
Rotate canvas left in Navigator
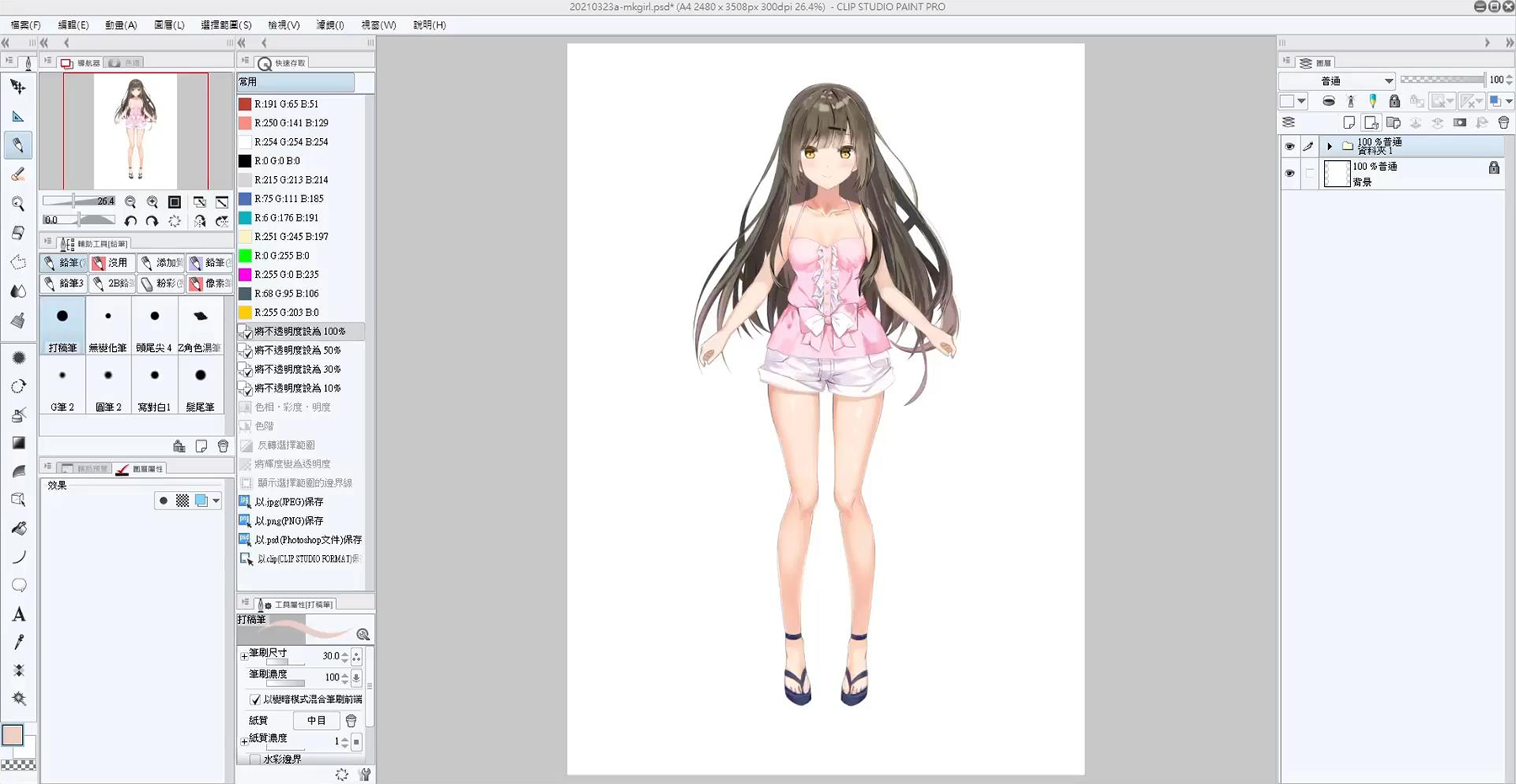coord(131,221)
